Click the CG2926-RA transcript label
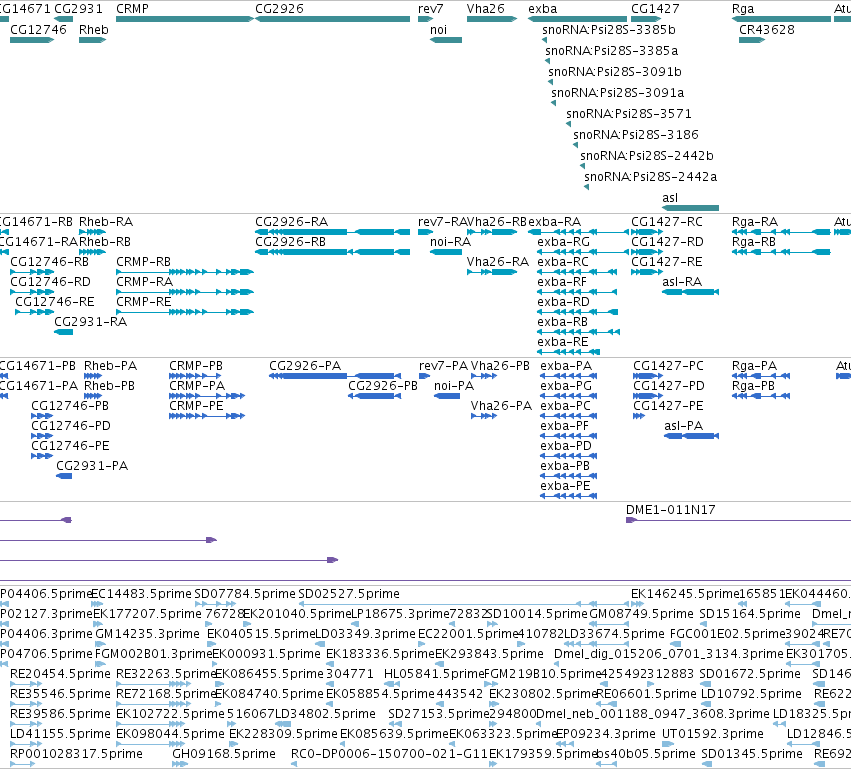The height and width of the screenshot is (769, 851). tap(291, 222)
